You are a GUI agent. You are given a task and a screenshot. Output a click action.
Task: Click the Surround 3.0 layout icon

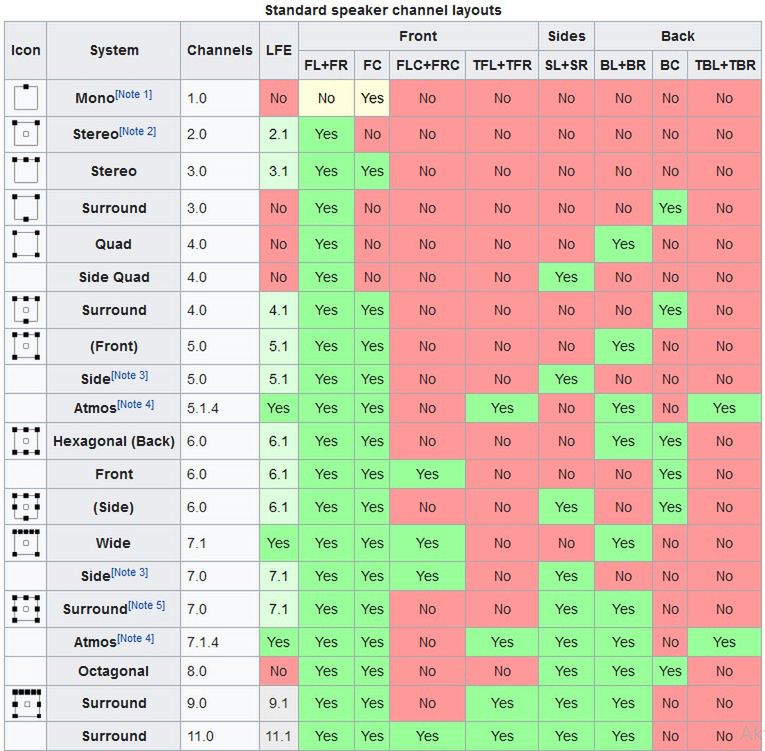(x=26, y=207)
